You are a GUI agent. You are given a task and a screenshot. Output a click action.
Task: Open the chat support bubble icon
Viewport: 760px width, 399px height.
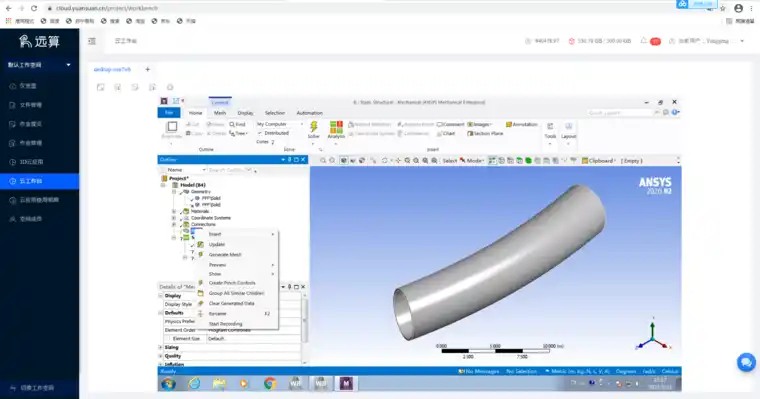tap(746, 362)
